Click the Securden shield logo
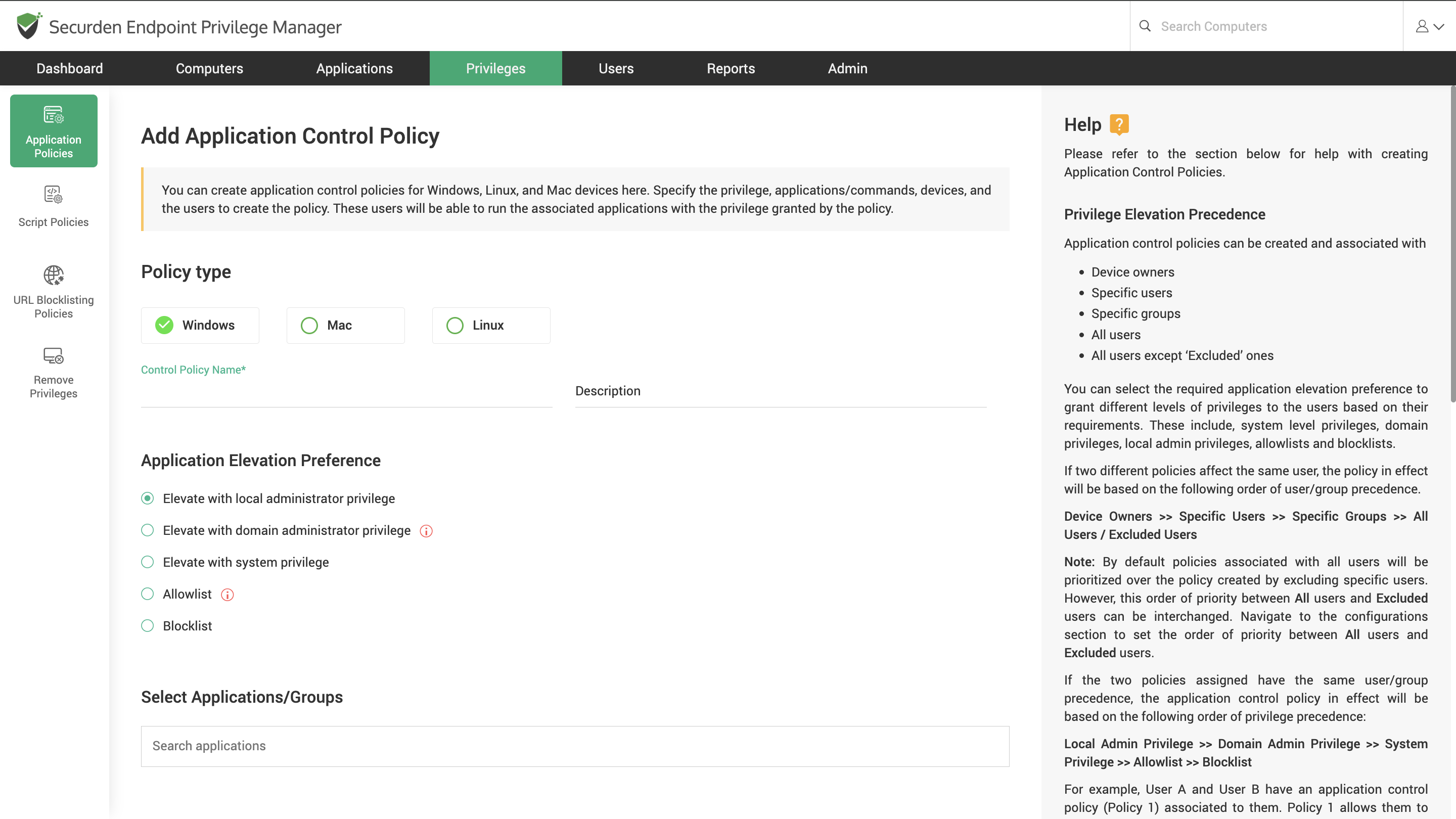The width and height of the screenshot is (1456, 819). (x=28, y=26)
